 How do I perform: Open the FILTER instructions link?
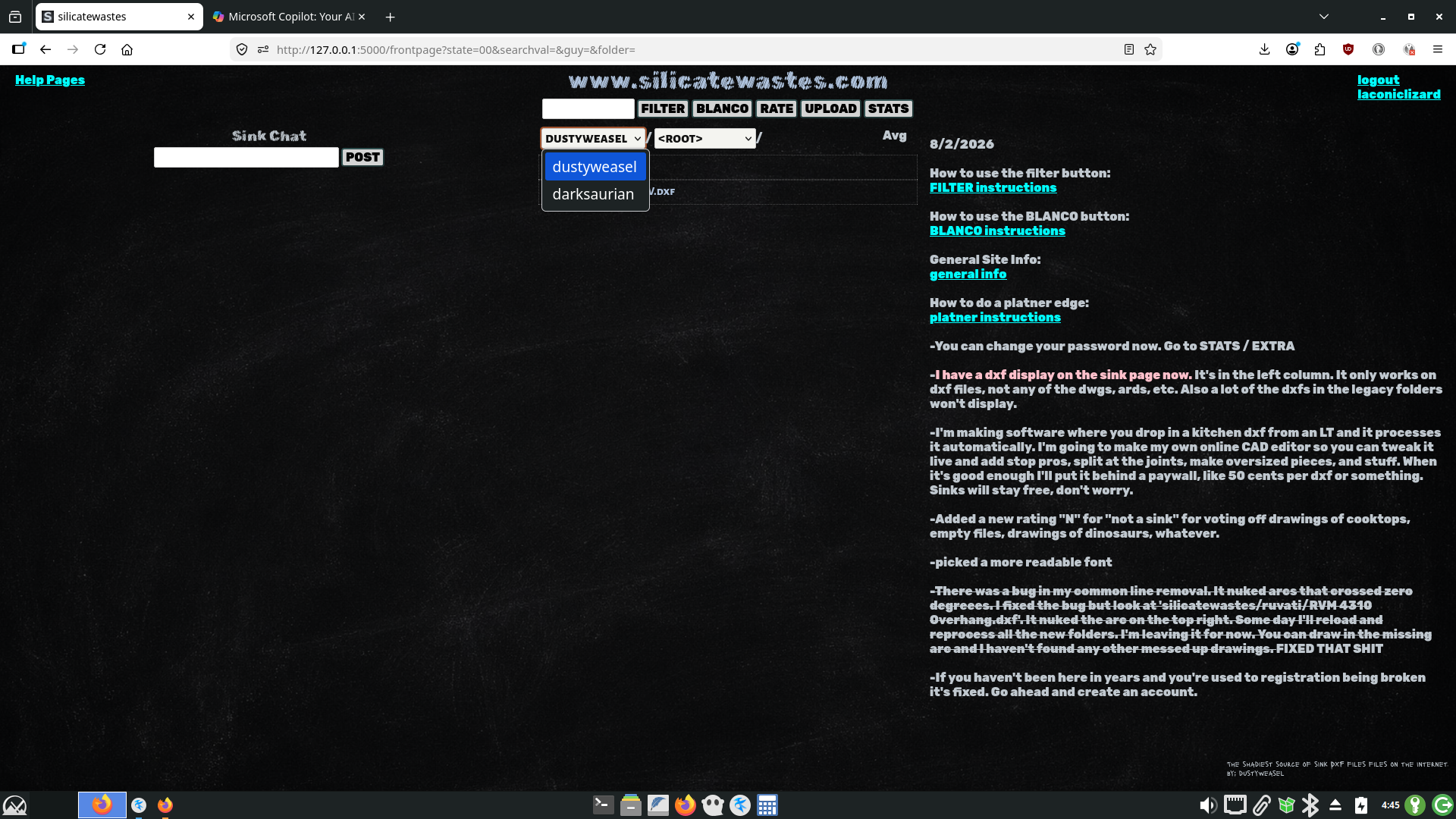993,187
